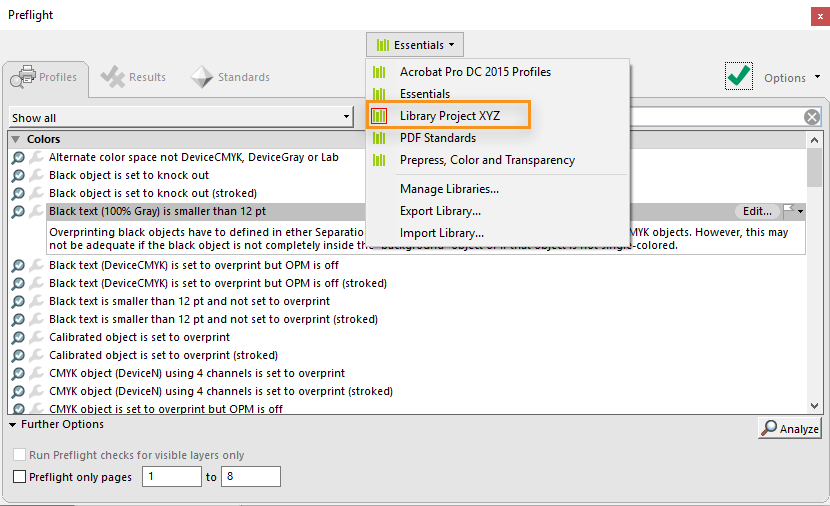830x506 pixels.
Task: Select Black text (DeviceCMYK) overprint but OPM off
Action: (194, 265)
